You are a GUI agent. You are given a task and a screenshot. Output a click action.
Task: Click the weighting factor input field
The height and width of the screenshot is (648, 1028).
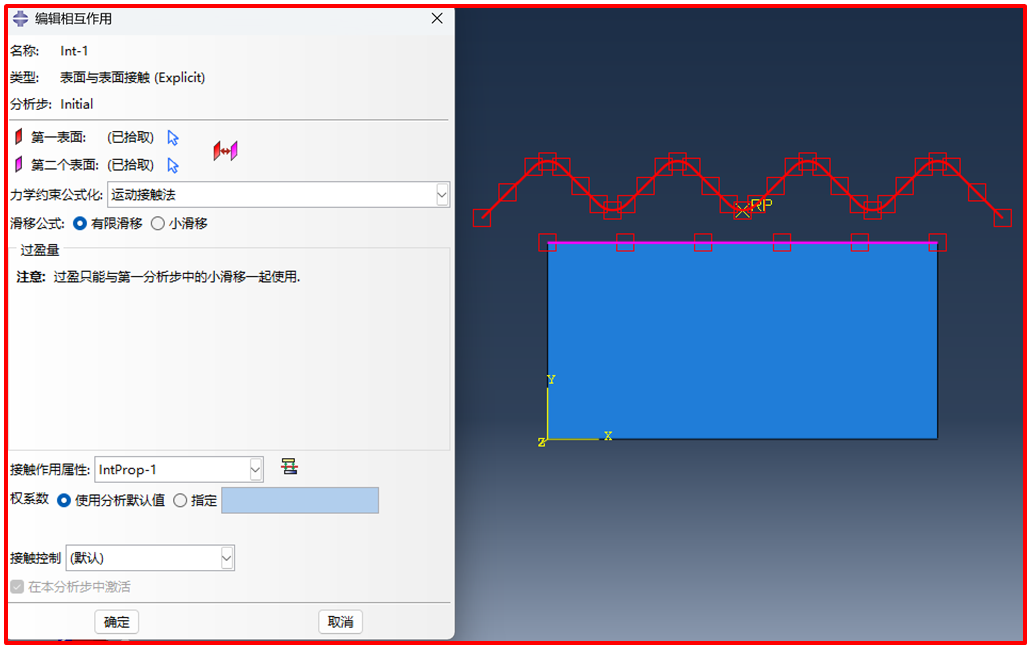(299, 500)
